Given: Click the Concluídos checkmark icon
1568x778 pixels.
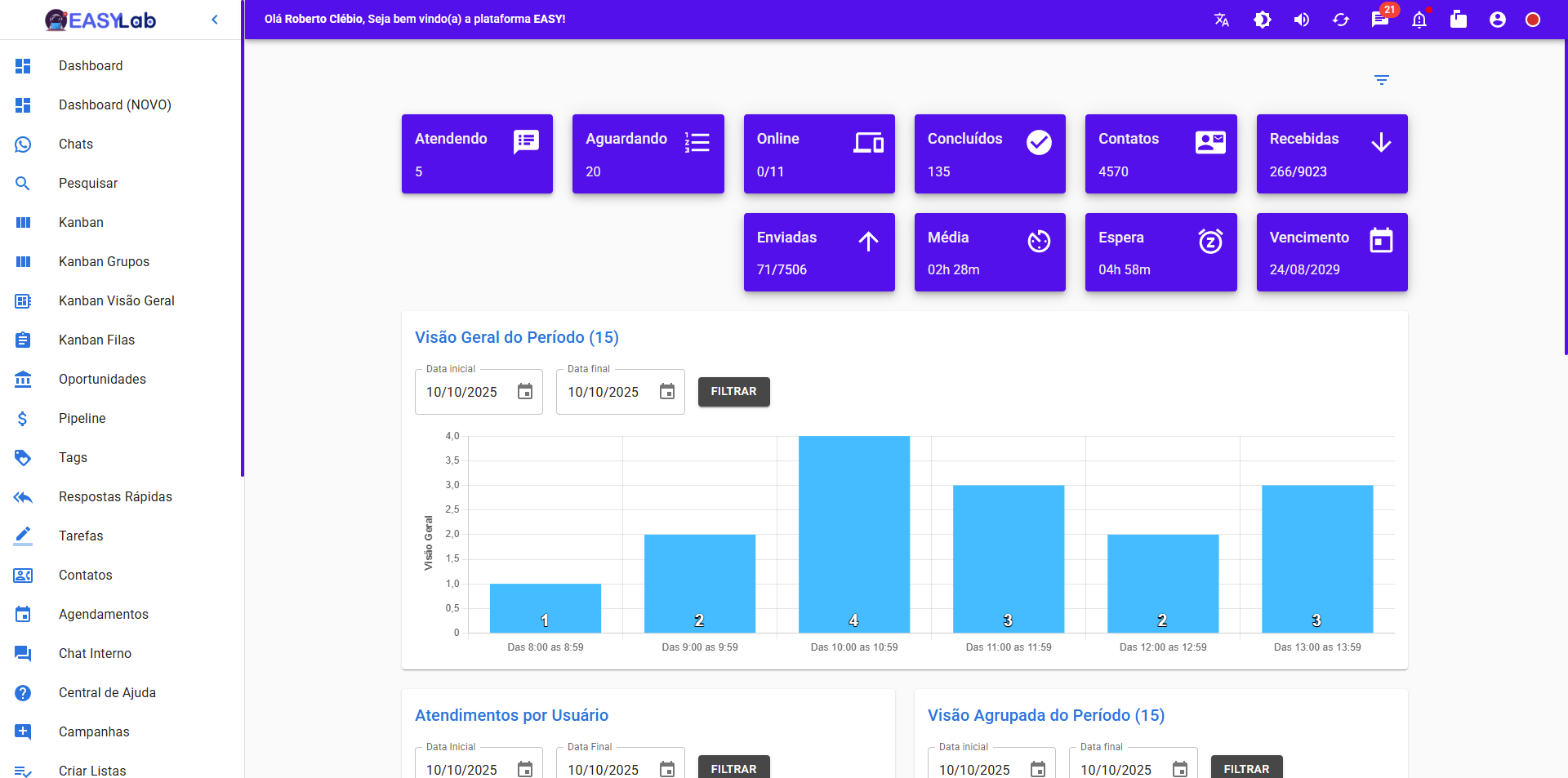Looking at the screenshot, I should (x=1039, y=142).
